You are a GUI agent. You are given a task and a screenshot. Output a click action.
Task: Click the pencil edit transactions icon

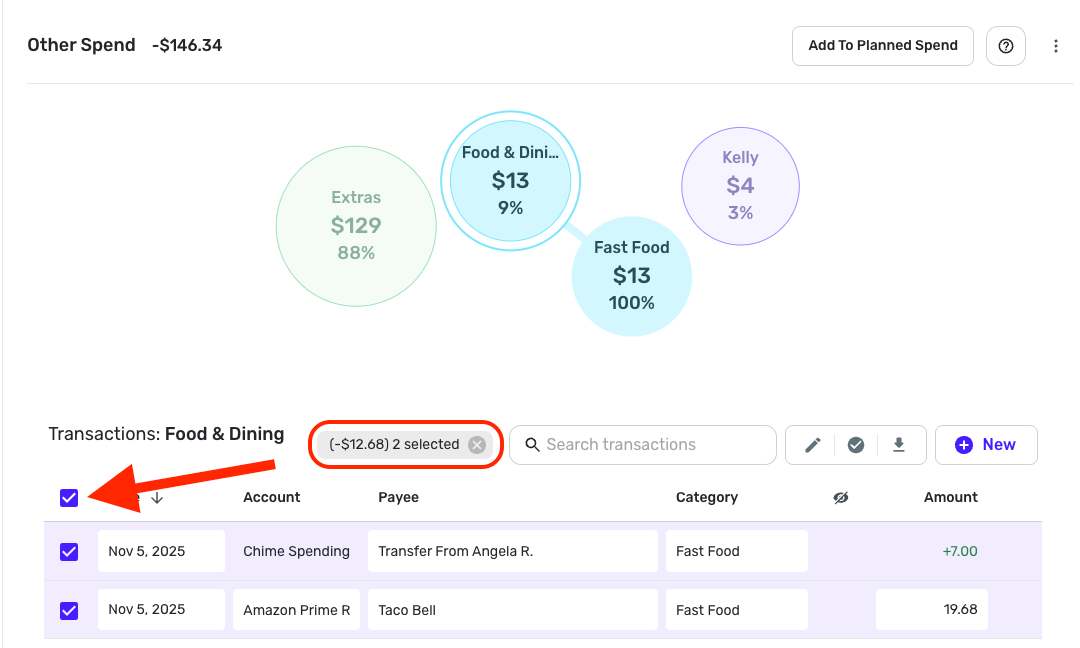(813, 445)
